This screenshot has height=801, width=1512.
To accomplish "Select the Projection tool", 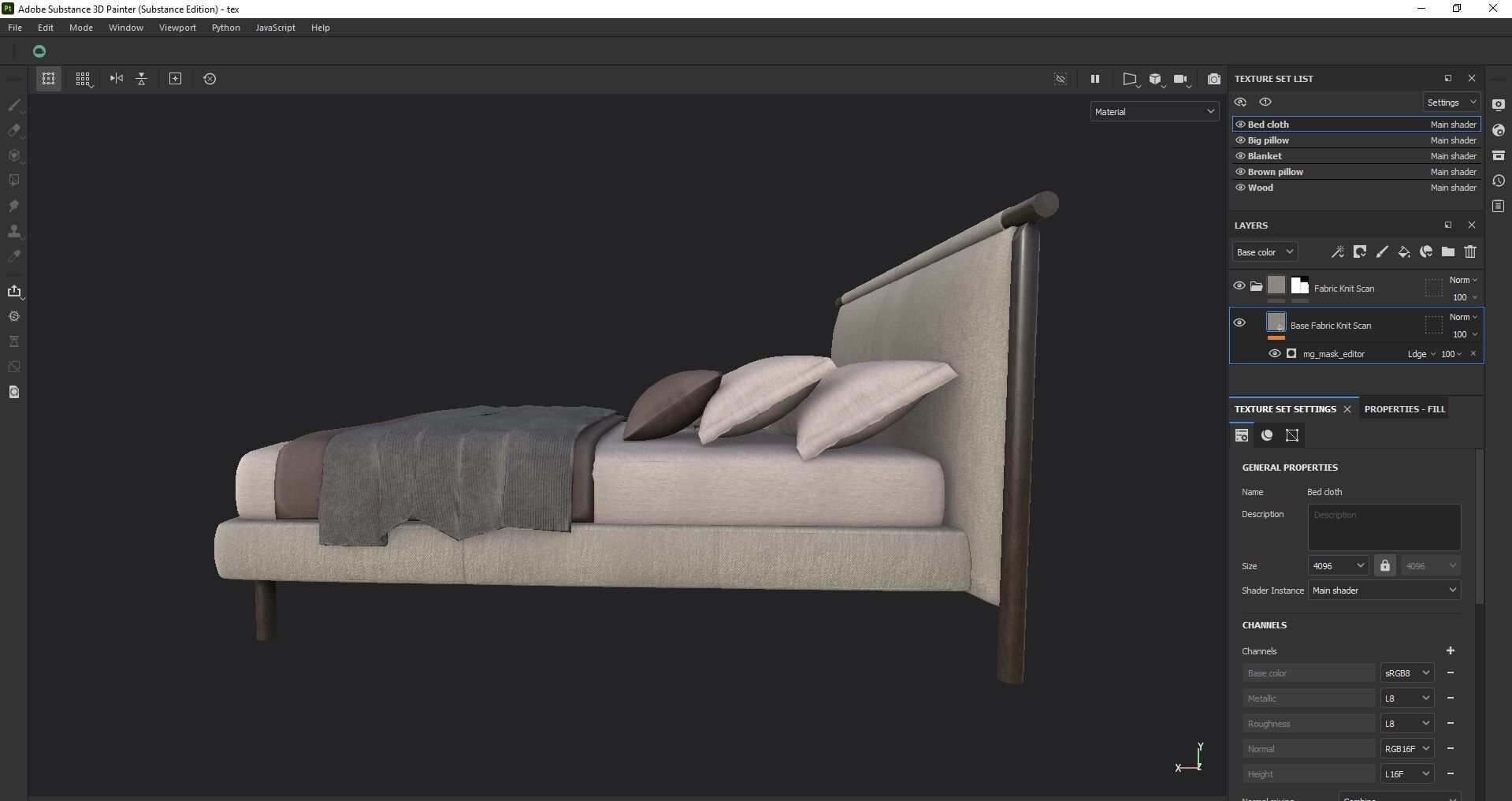I will pos(13,155).
